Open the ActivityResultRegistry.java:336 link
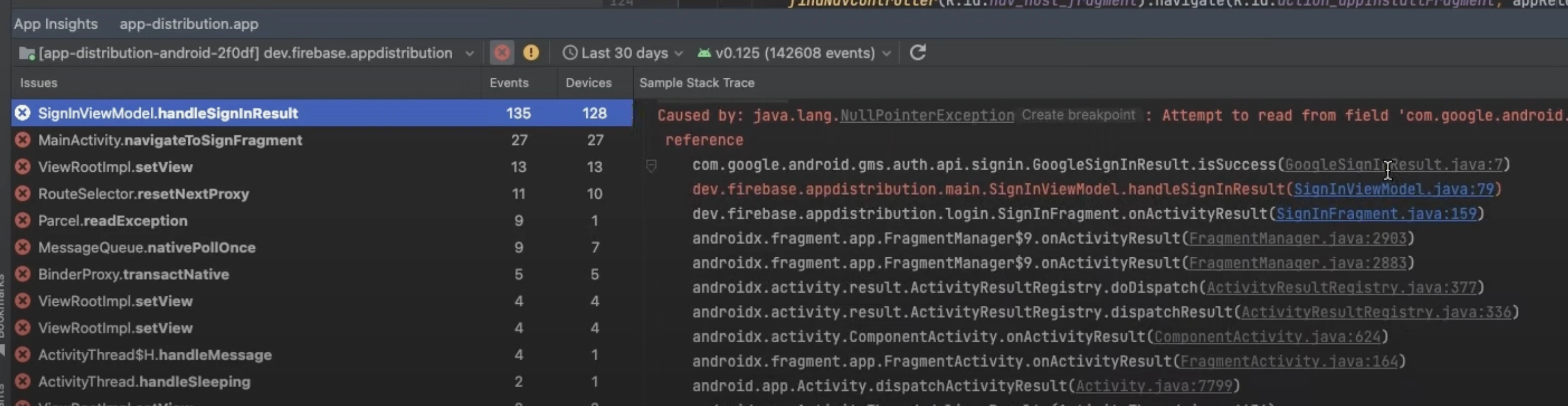Viewport: 1568px width, 406px height. 1376,312
